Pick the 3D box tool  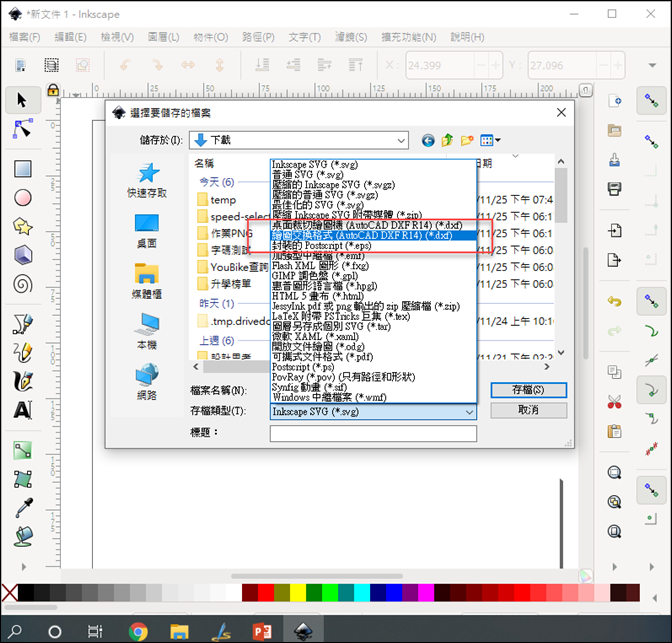click(23, 255)
